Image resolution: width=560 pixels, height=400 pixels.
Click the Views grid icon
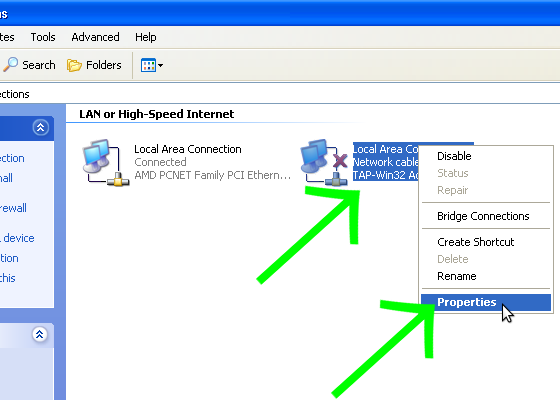(148, 65)
